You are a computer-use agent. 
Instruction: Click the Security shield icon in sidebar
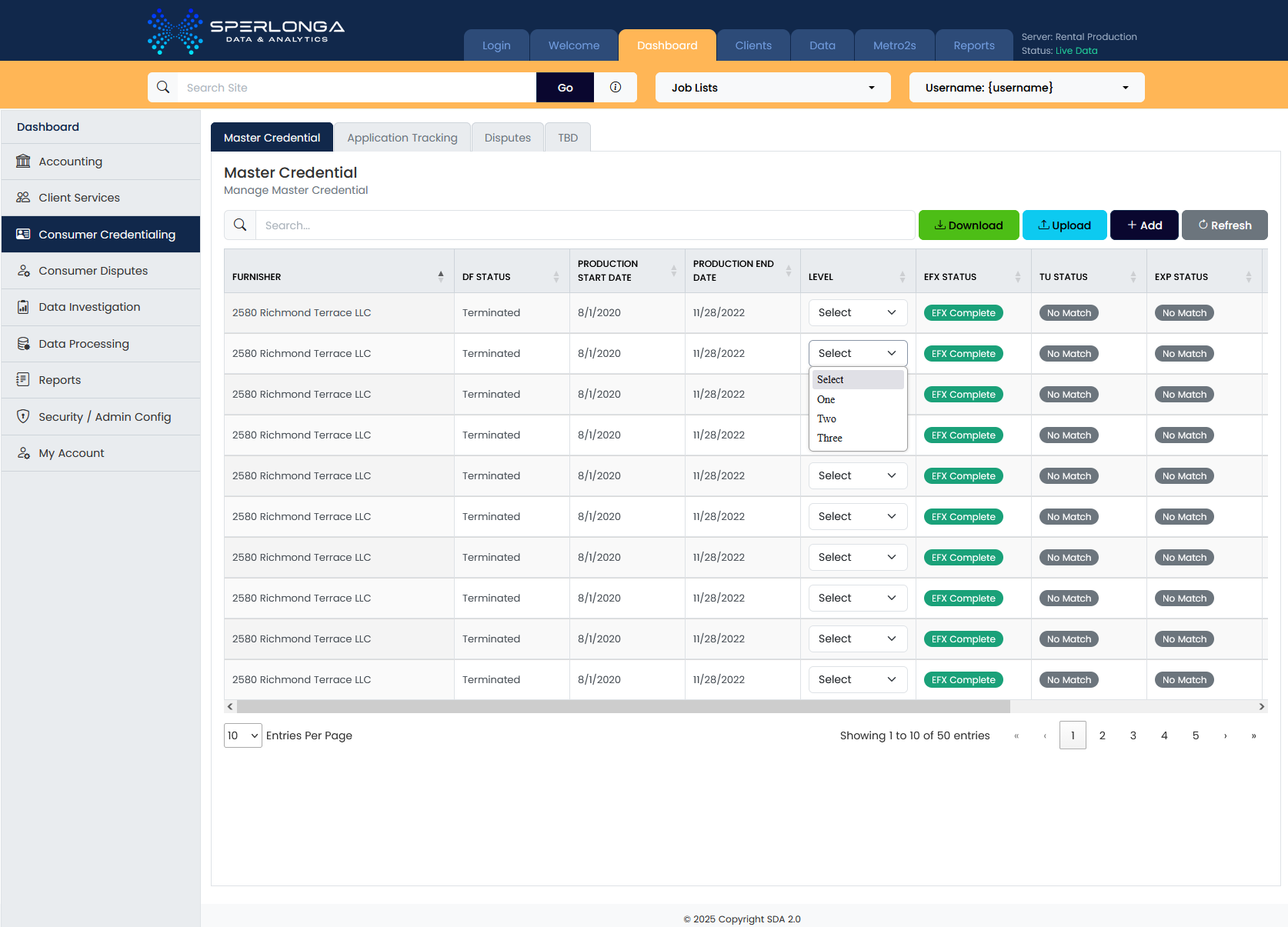pyautogui.click(x=23, y=416)
